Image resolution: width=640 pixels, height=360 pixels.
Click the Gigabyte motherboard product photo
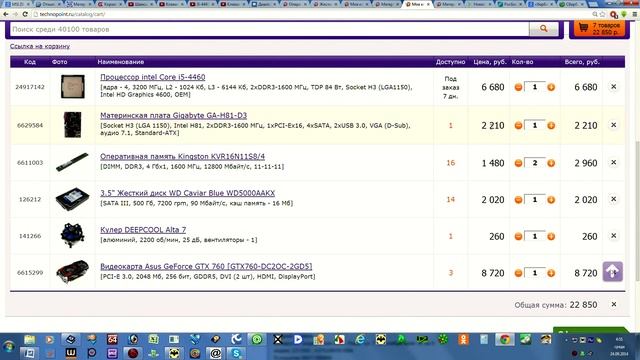click(x=73, y=125)
